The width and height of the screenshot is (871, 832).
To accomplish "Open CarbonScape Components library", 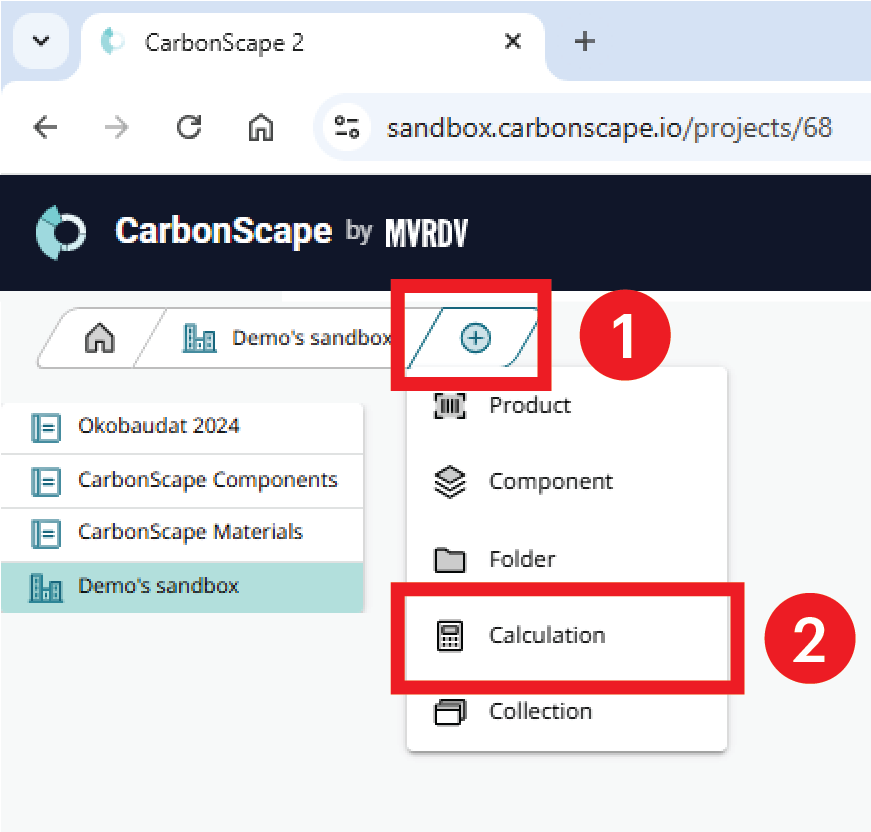I will coord(182,480).
